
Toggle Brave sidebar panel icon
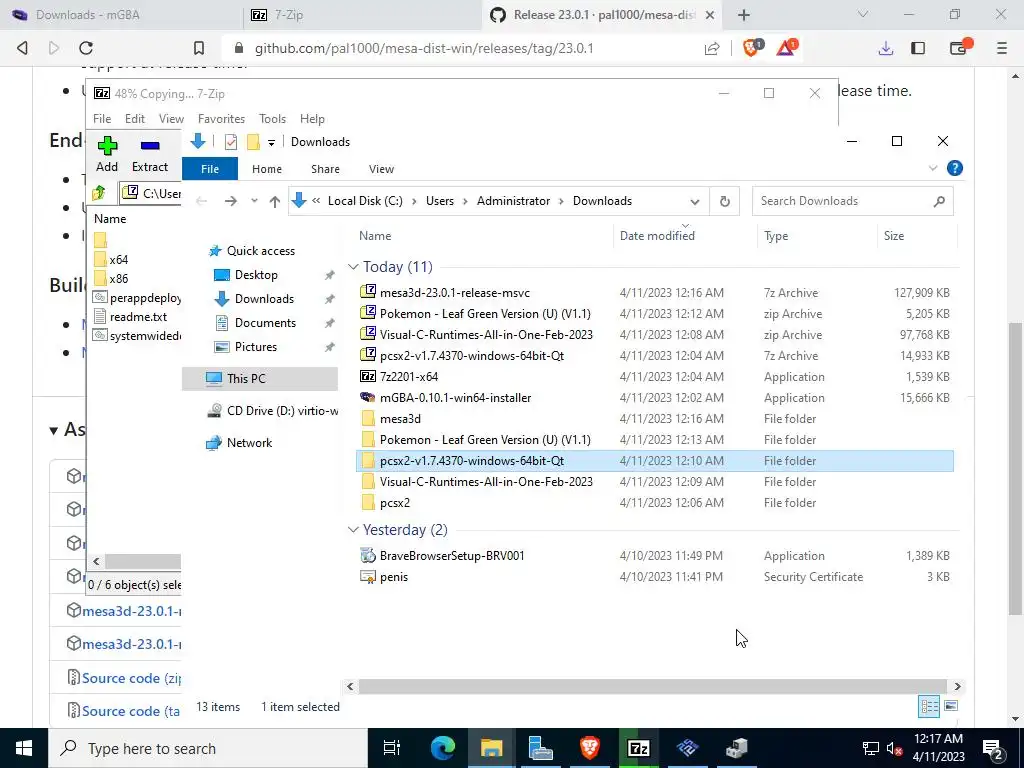tap(918, 48)
